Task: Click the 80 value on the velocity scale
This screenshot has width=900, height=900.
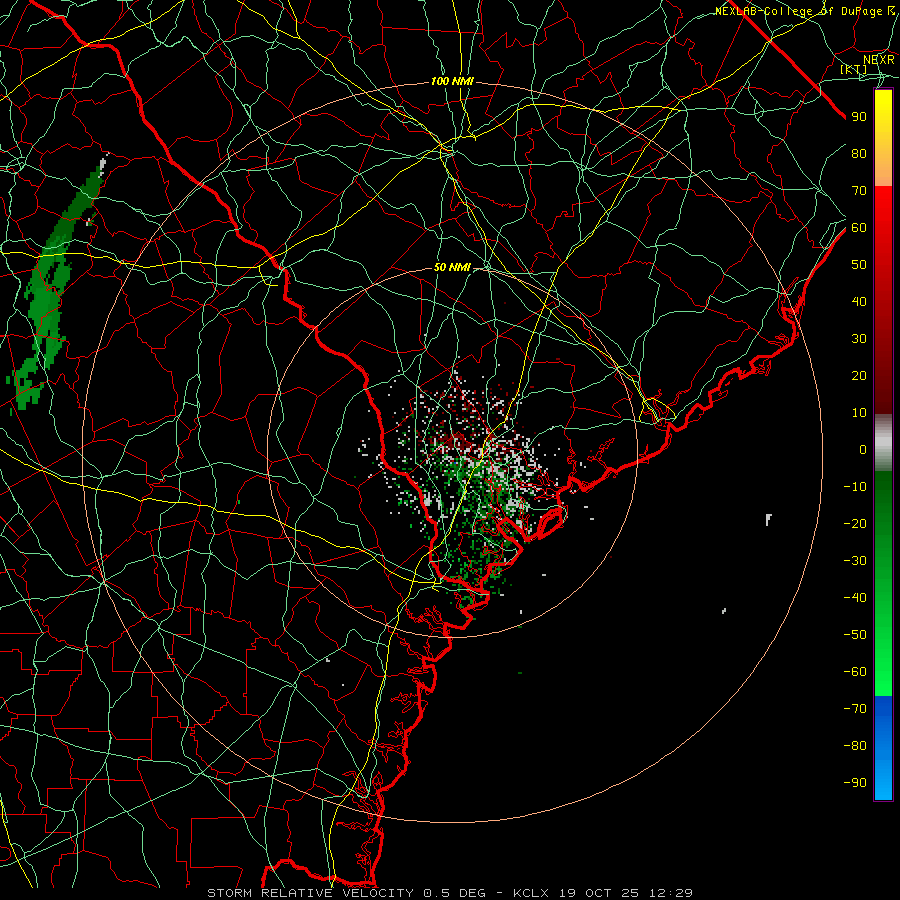Action: pos(859,153)
